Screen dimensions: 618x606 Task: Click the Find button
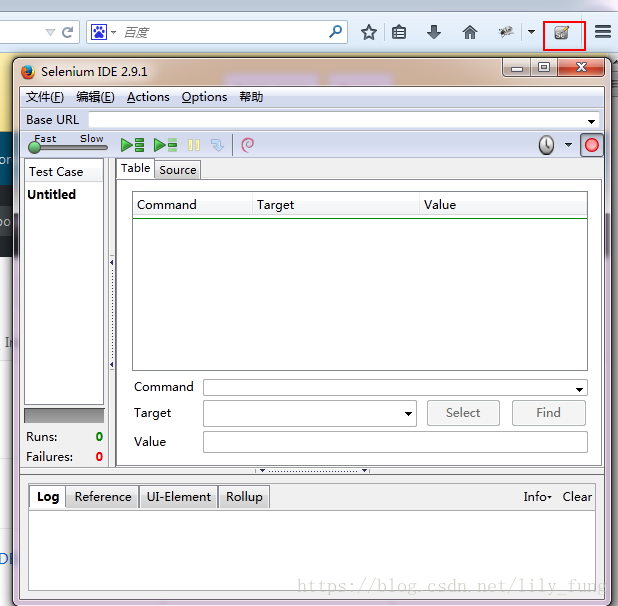pyautogui.click(x=548, y=413)
